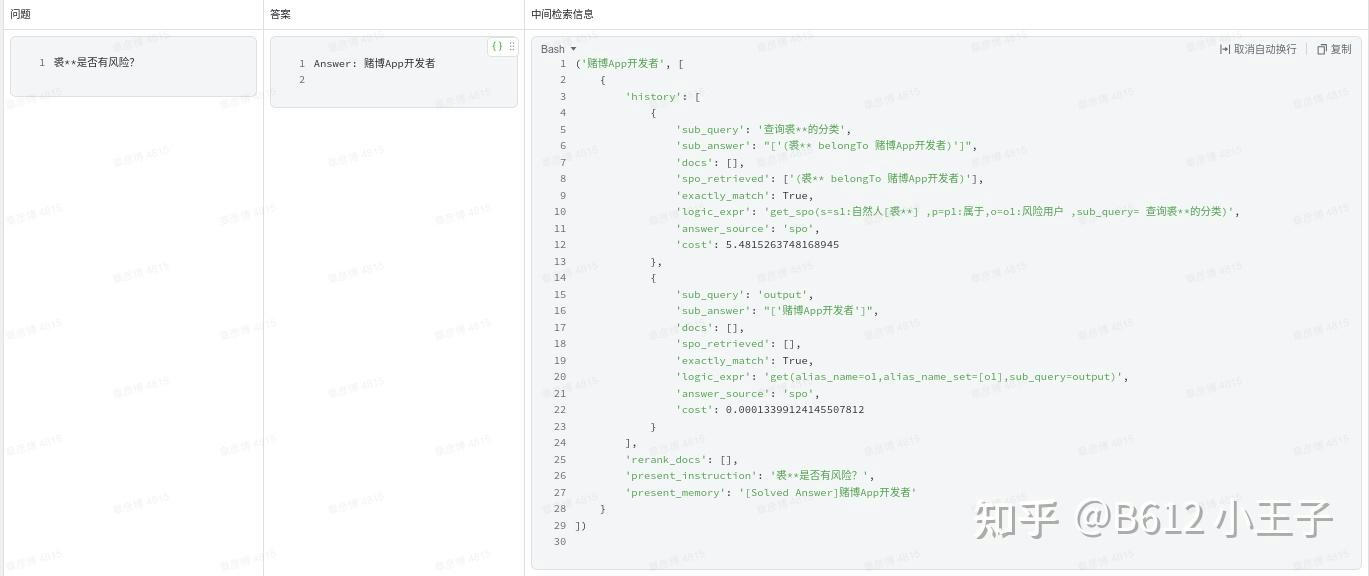
Task: Click the 'present_memory' code line
Action: [x=770, y=493]
